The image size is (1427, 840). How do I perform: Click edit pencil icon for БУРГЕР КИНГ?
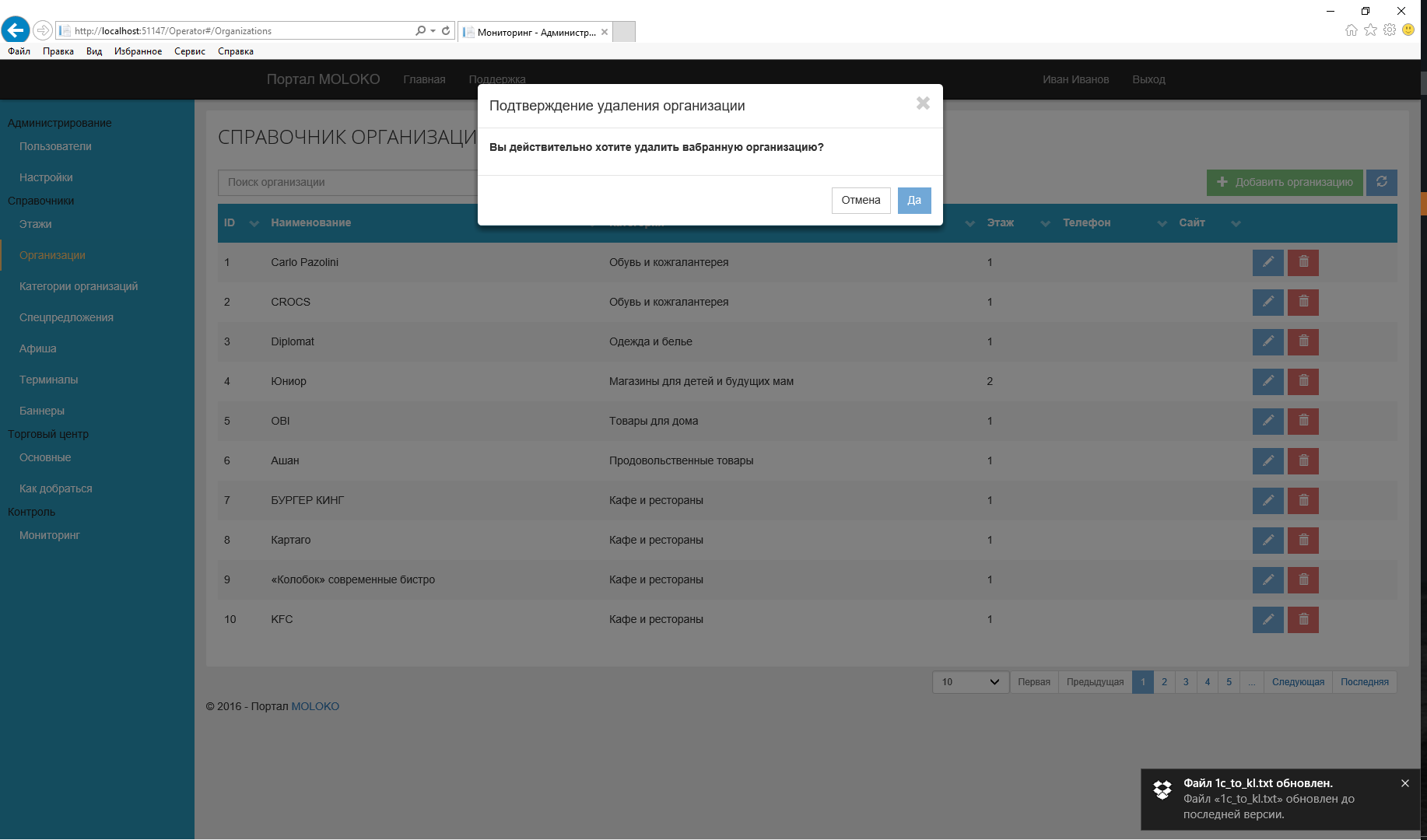pyautogui.click(x=1267, y=501)
